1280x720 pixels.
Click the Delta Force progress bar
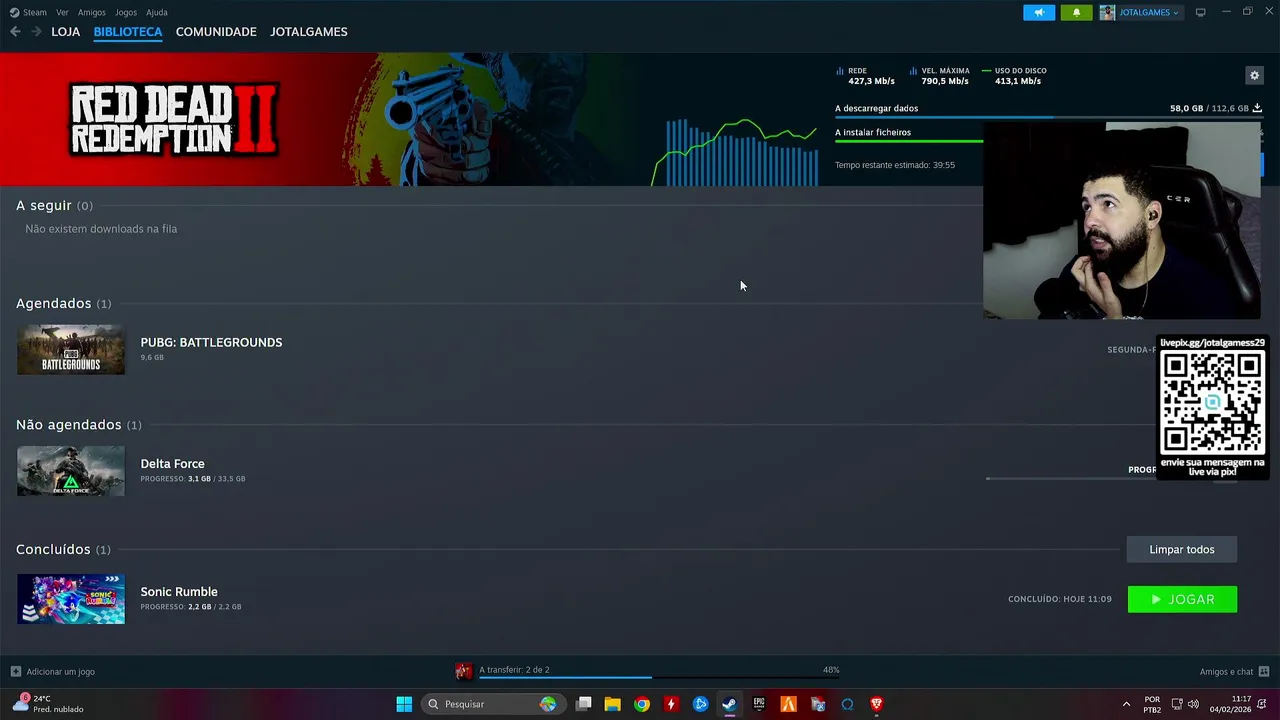(1070, 478)
